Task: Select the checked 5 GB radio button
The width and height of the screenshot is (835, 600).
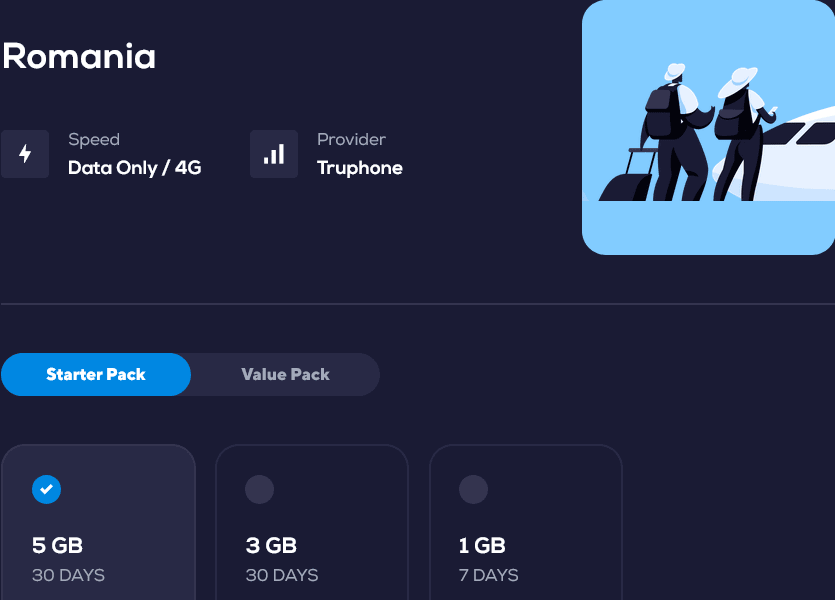Action: click(46, 489)
